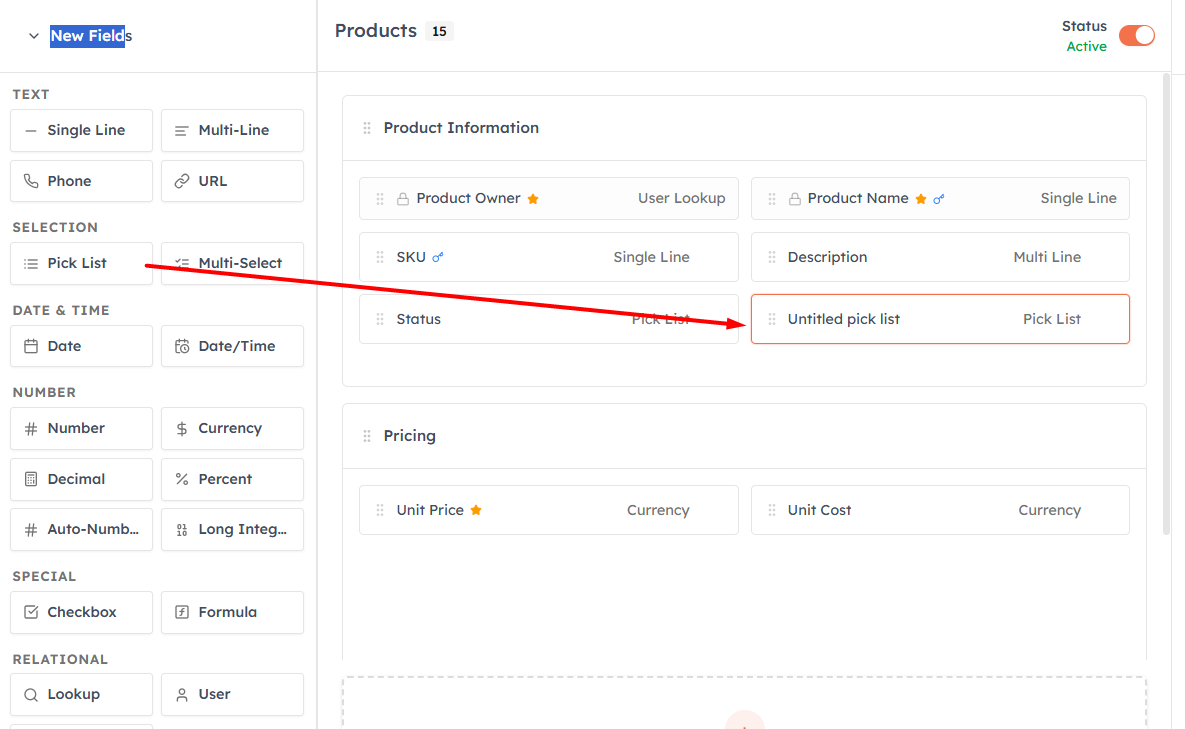Screen dimensions: 1185x729
Task: Click the Description field drag handle
Action: click(772, 257)
